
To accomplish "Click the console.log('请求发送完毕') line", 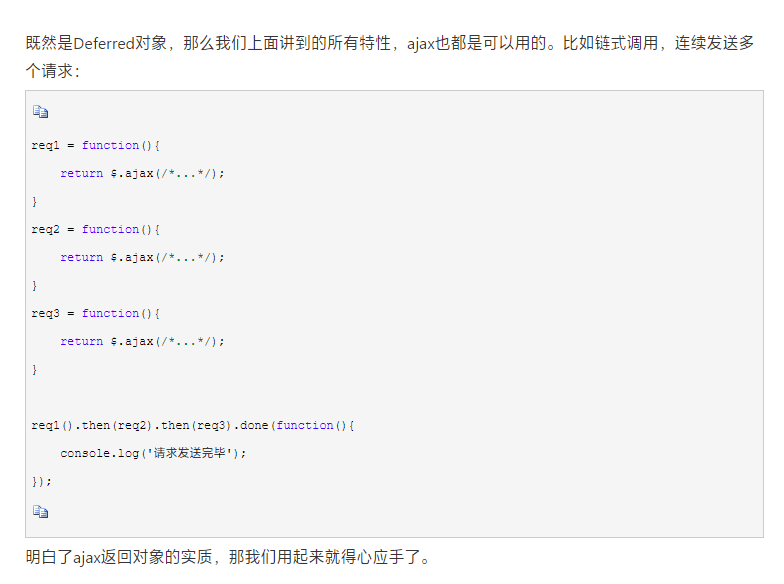I will point(153,454).
